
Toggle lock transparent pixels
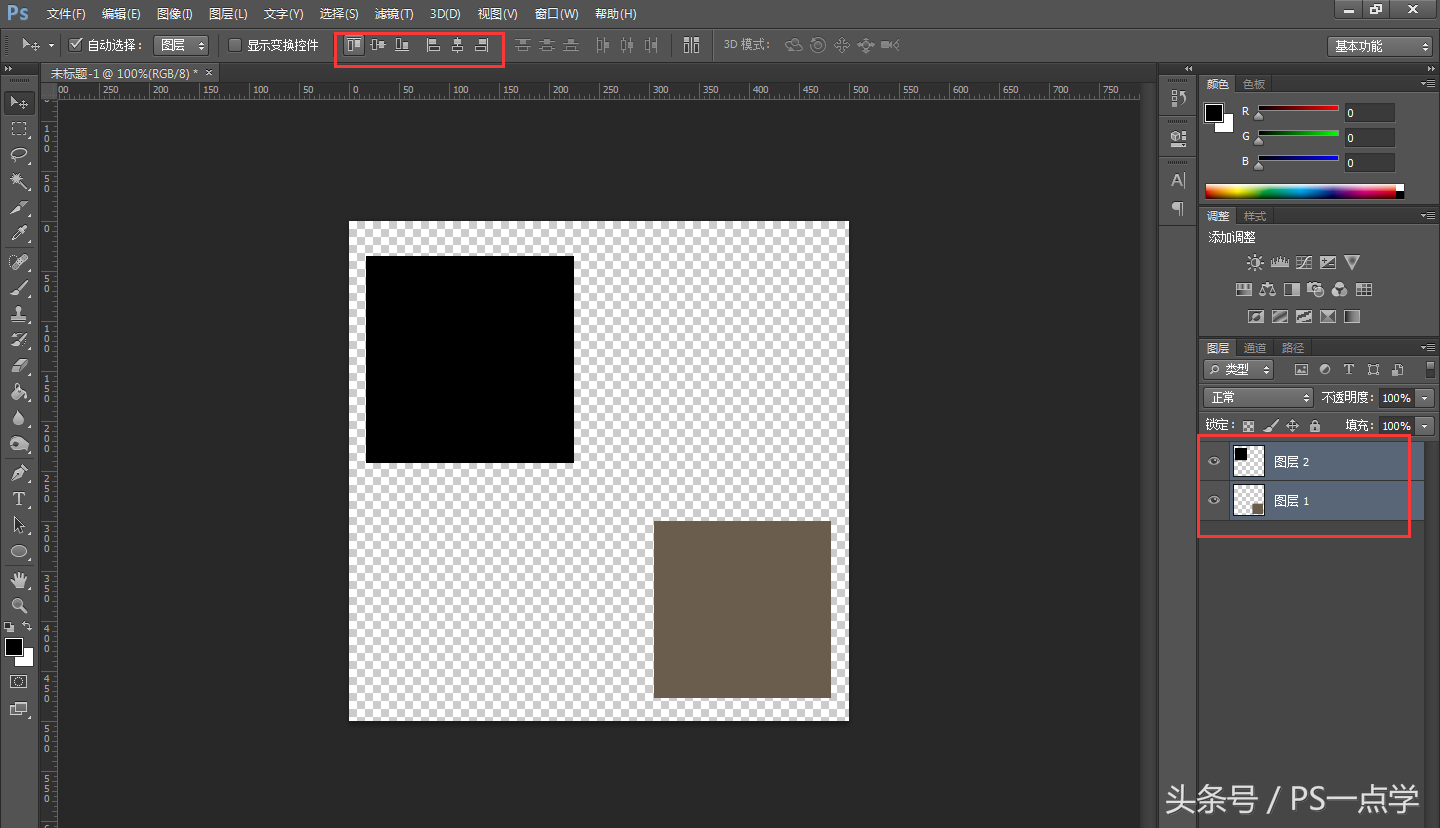click(x=1249, y=426)
